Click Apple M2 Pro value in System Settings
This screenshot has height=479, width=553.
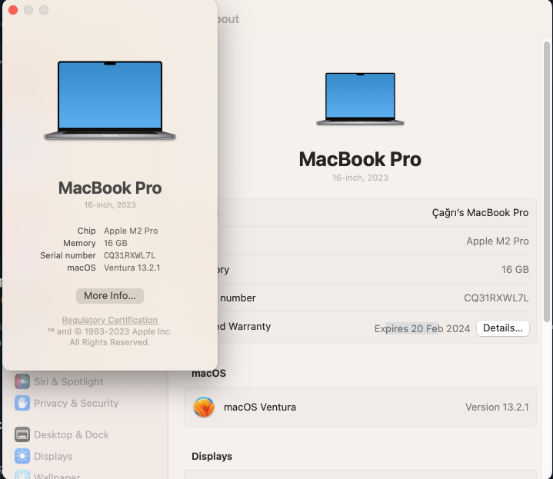tap(497, 241)
